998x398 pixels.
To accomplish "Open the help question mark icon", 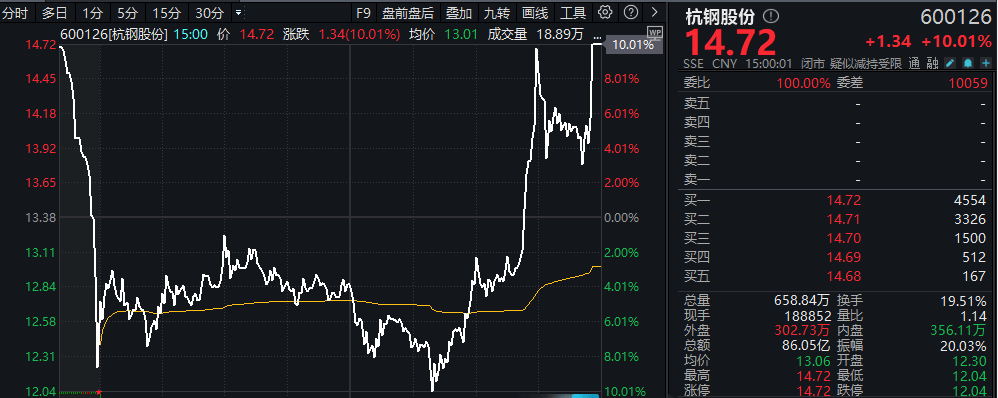I will point(631,12).
